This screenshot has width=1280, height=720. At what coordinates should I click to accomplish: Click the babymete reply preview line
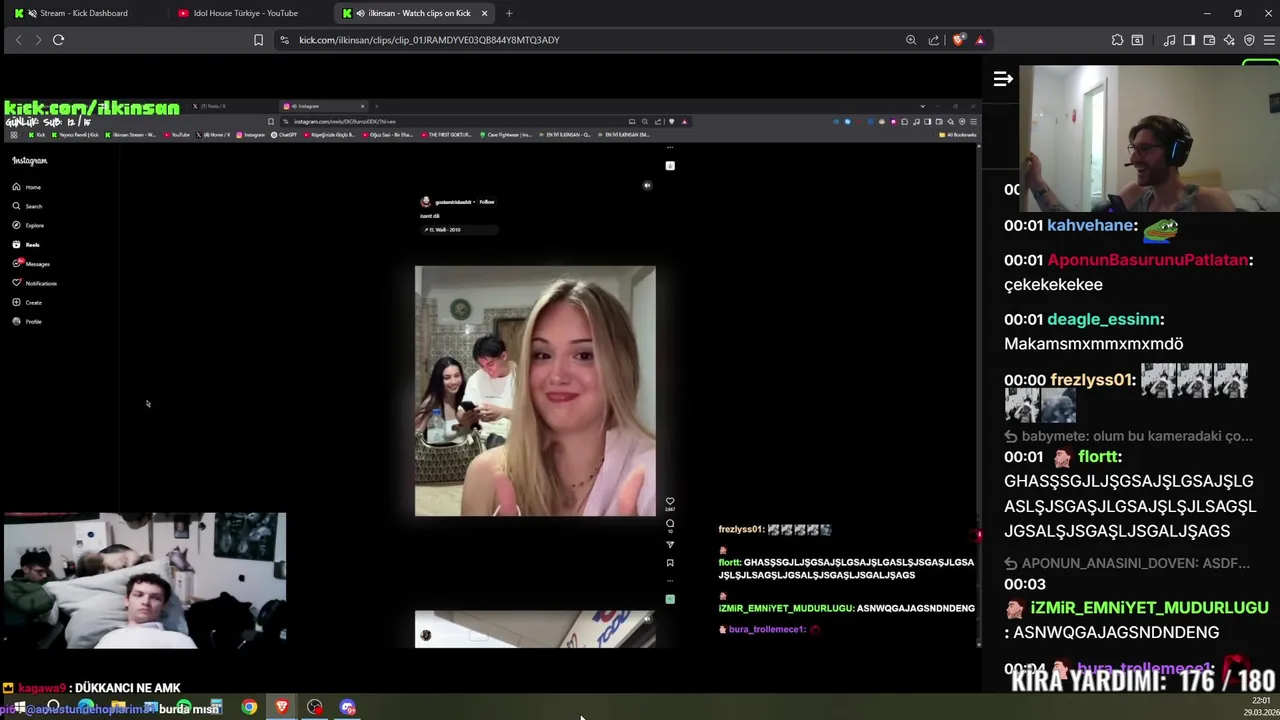tap(1128, 436)
